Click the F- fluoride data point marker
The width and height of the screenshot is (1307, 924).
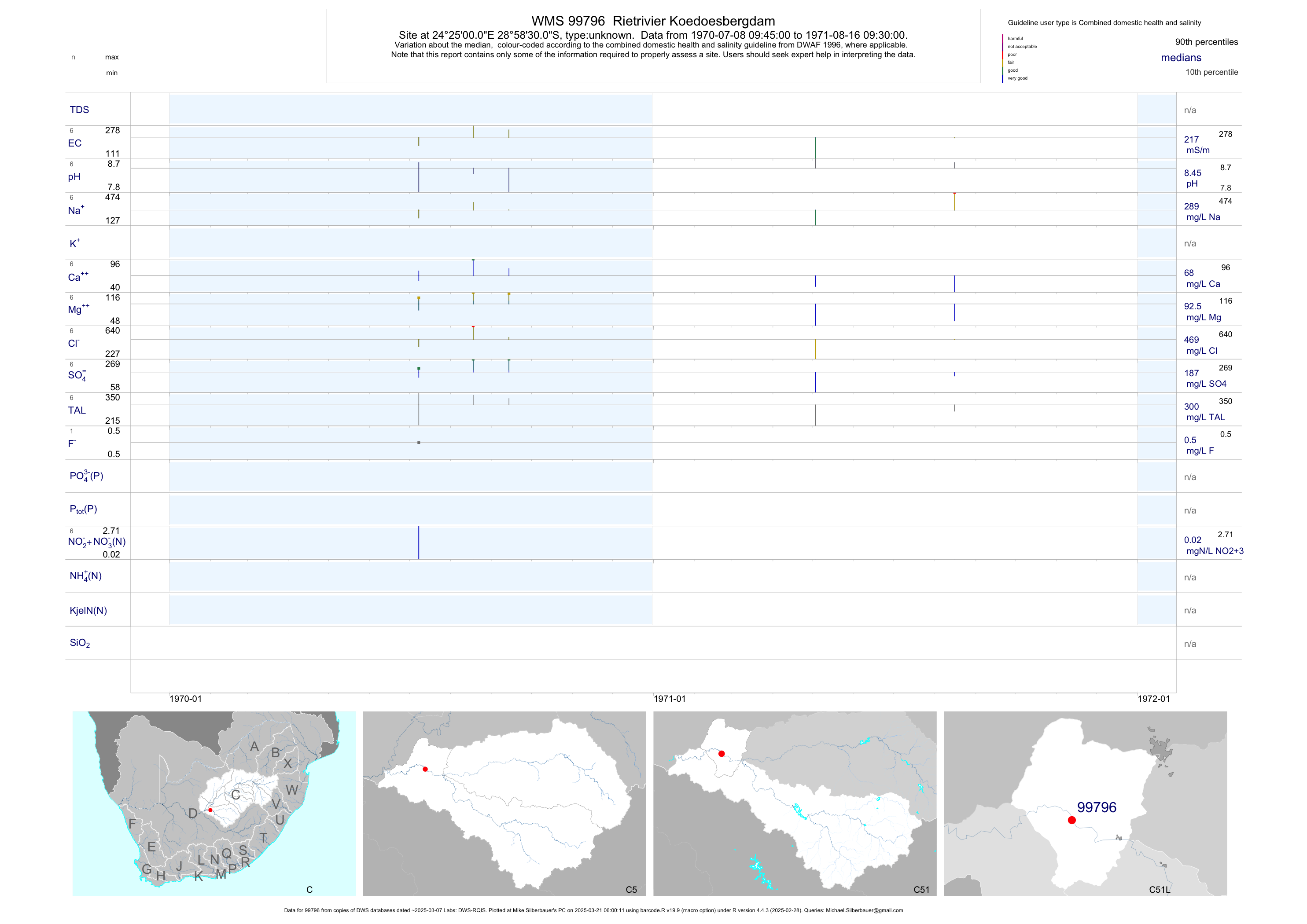[419, 443]
